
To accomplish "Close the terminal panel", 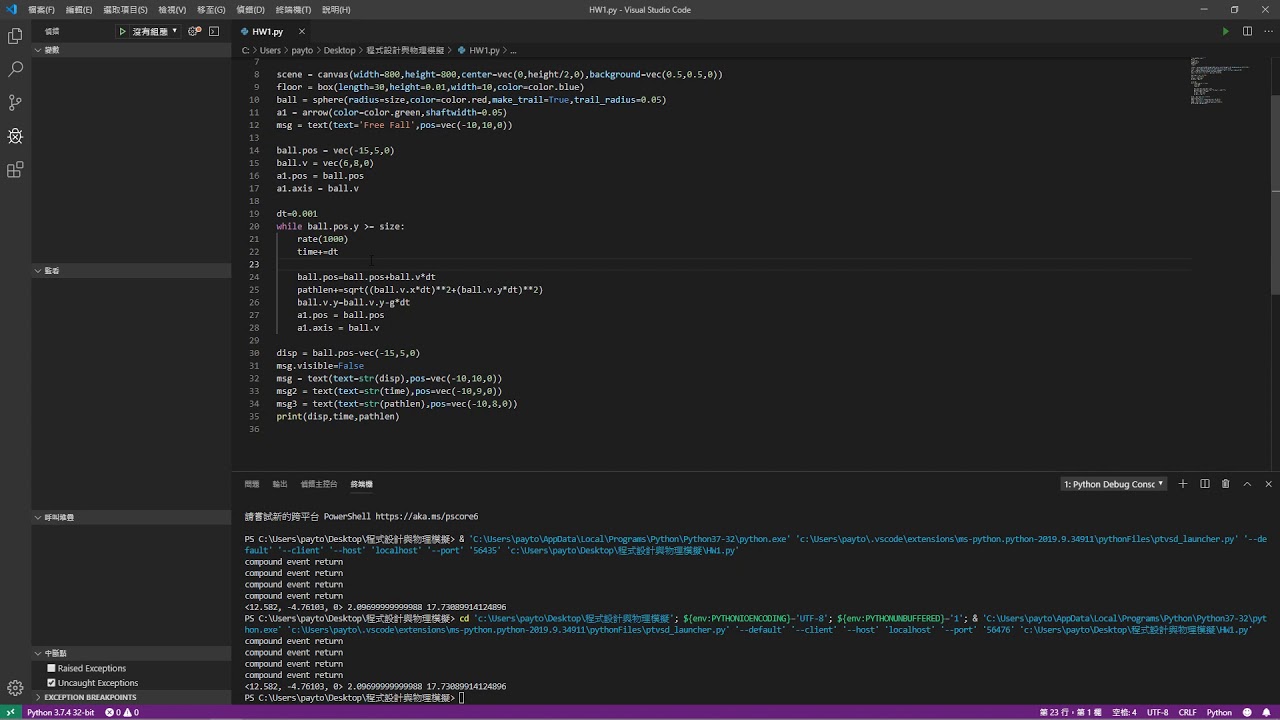I will pyautogui.click(x=1268, y=484).
